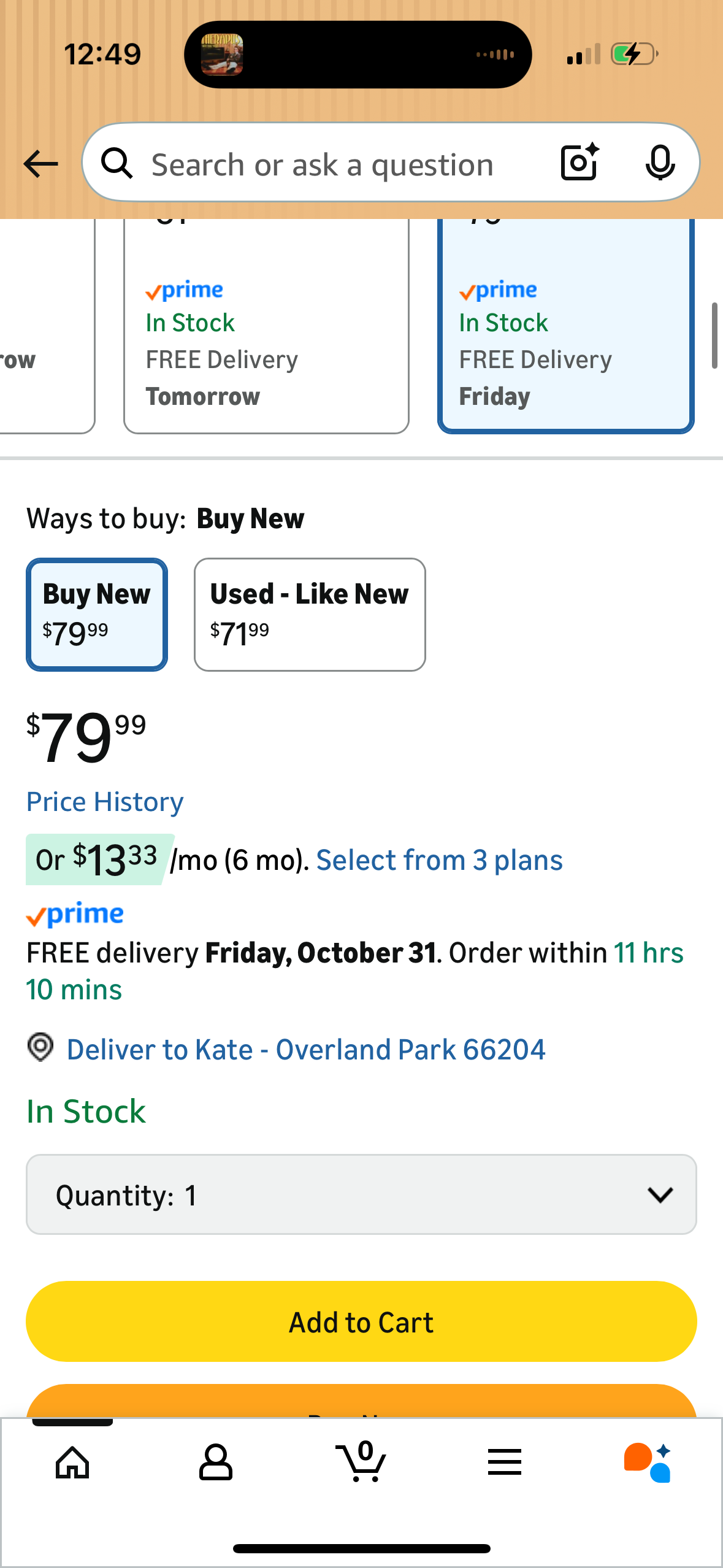Go to Home tab icon

click(x=72, y=1462)
